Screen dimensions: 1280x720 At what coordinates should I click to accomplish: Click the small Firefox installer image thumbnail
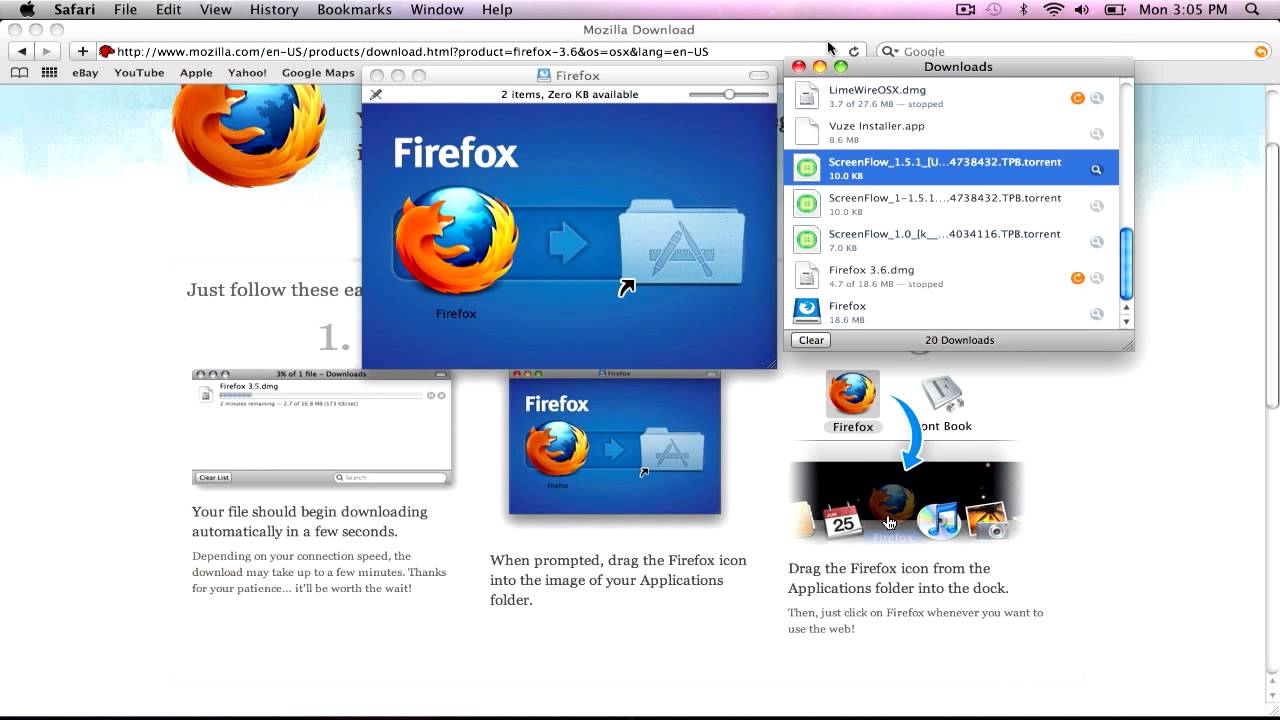point(615,442)
